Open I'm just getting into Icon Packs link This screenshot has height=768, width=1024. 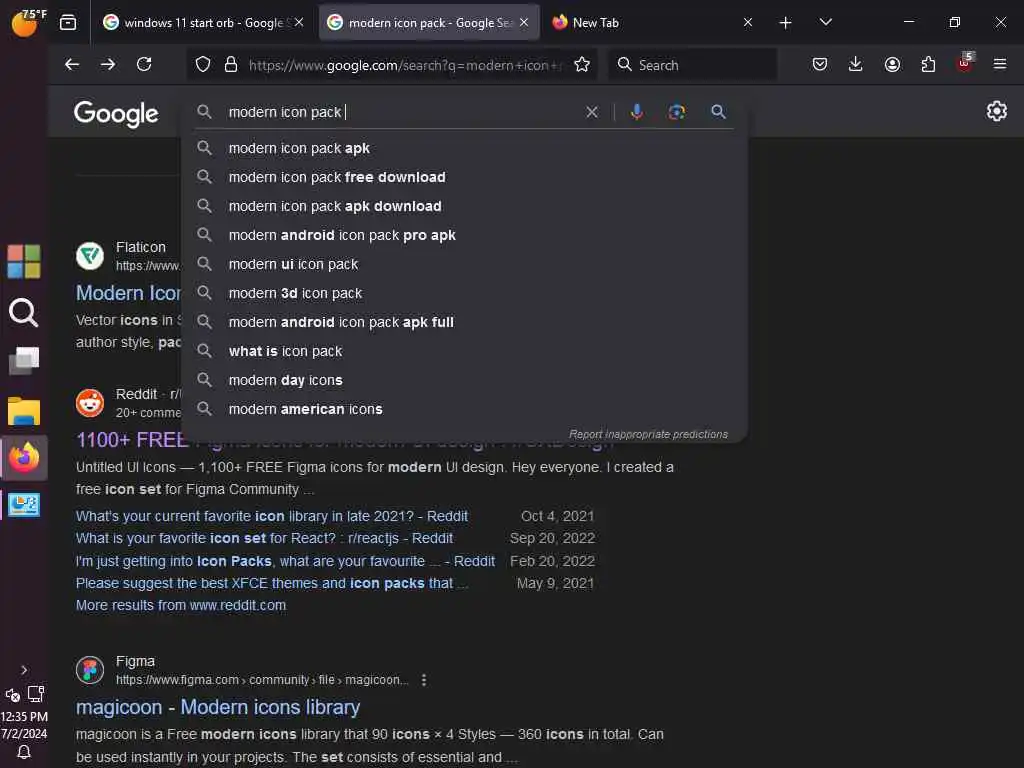coord(285,561)
